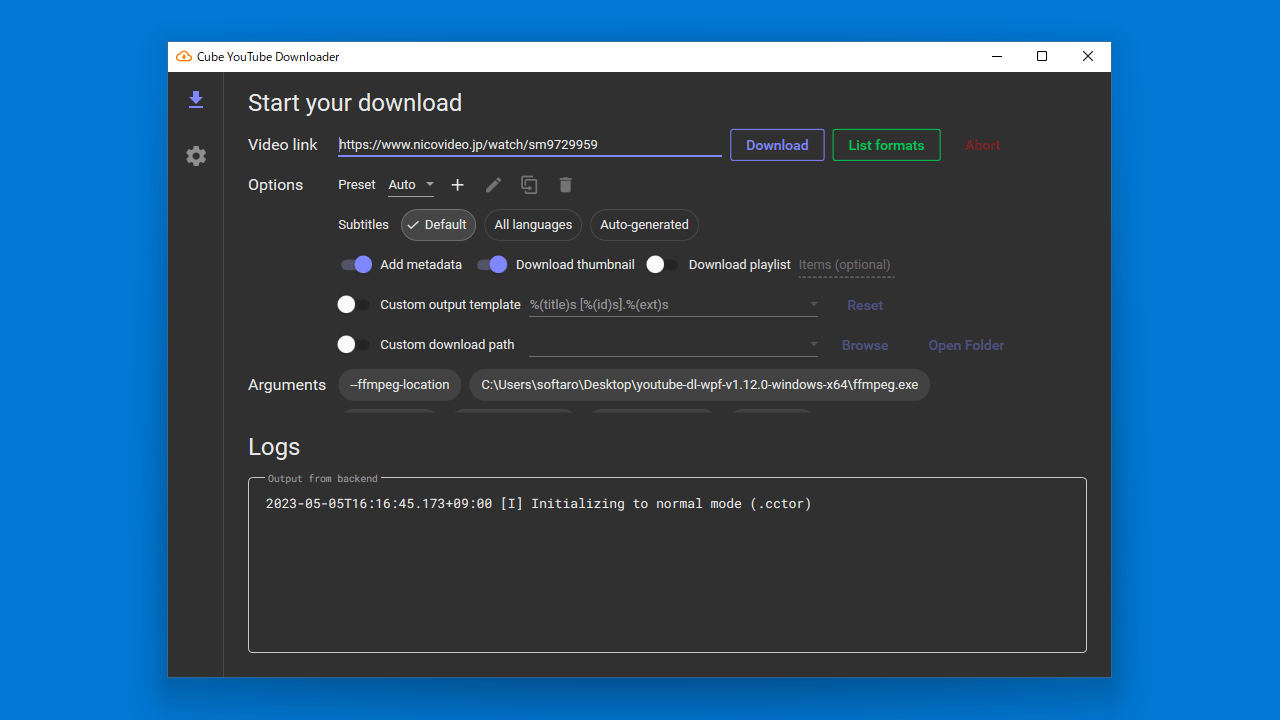The height and width of the screenshot is (720, 1280).
Task: Click the Video link URL field
Action: pos(530,145)
